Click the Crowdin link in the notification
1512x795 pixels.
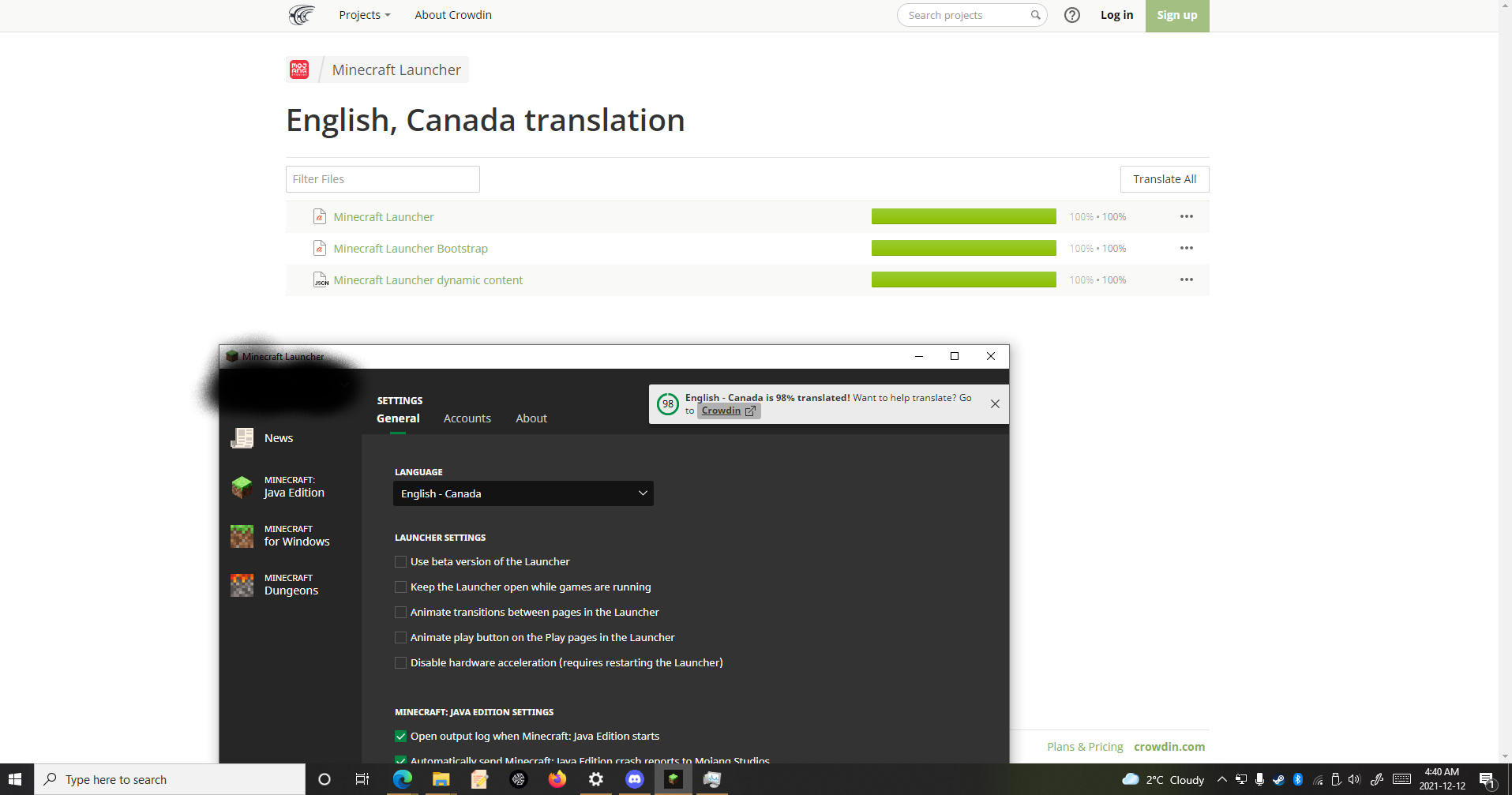click(x=729, y=411)
